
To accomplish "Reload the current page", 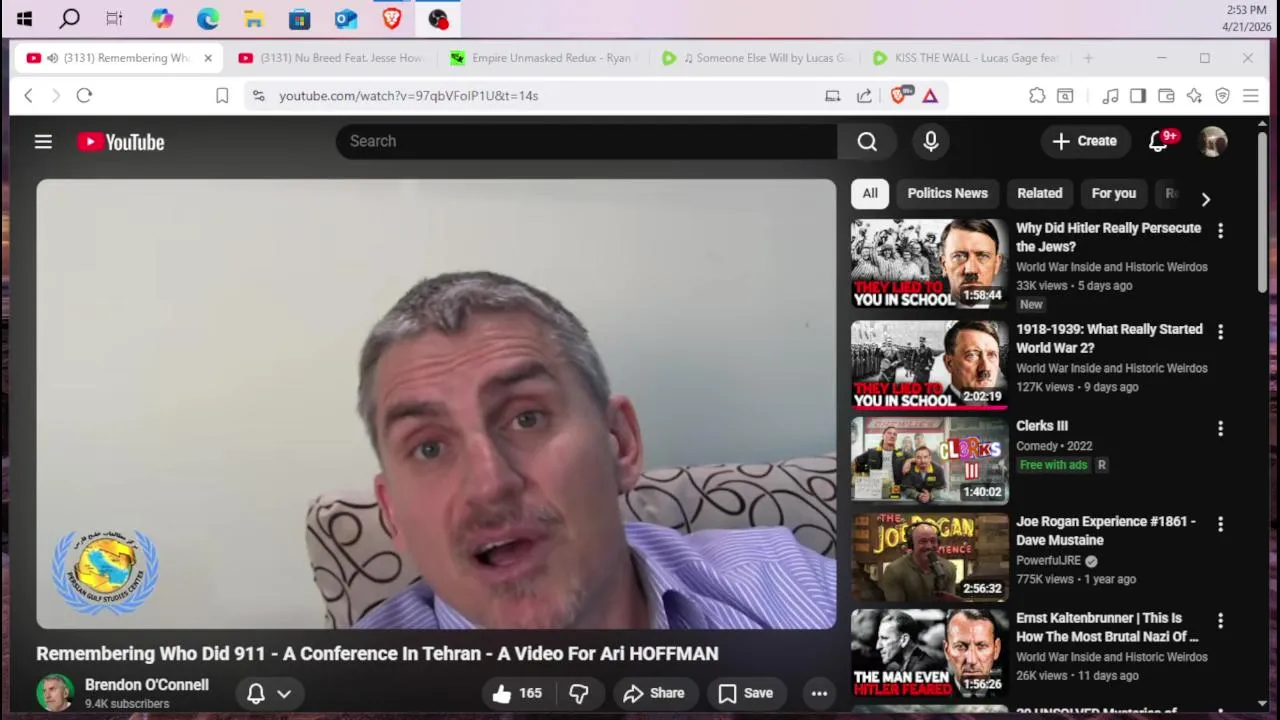I will click(x=84, y=95).
